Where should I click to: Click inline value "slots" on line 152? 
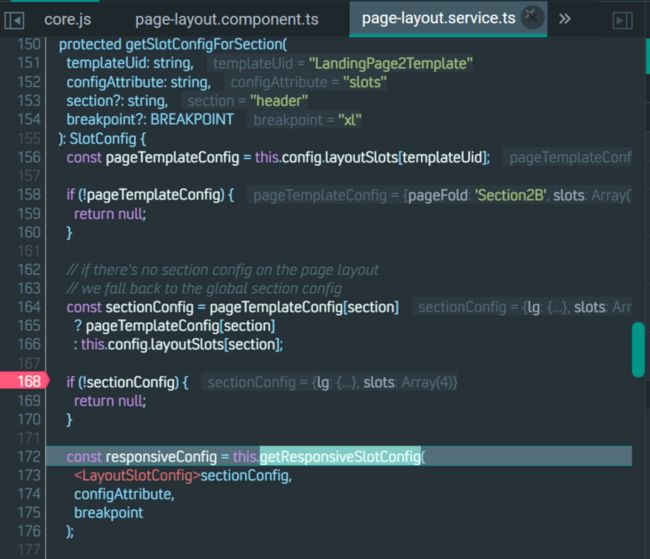coord(365,82)
